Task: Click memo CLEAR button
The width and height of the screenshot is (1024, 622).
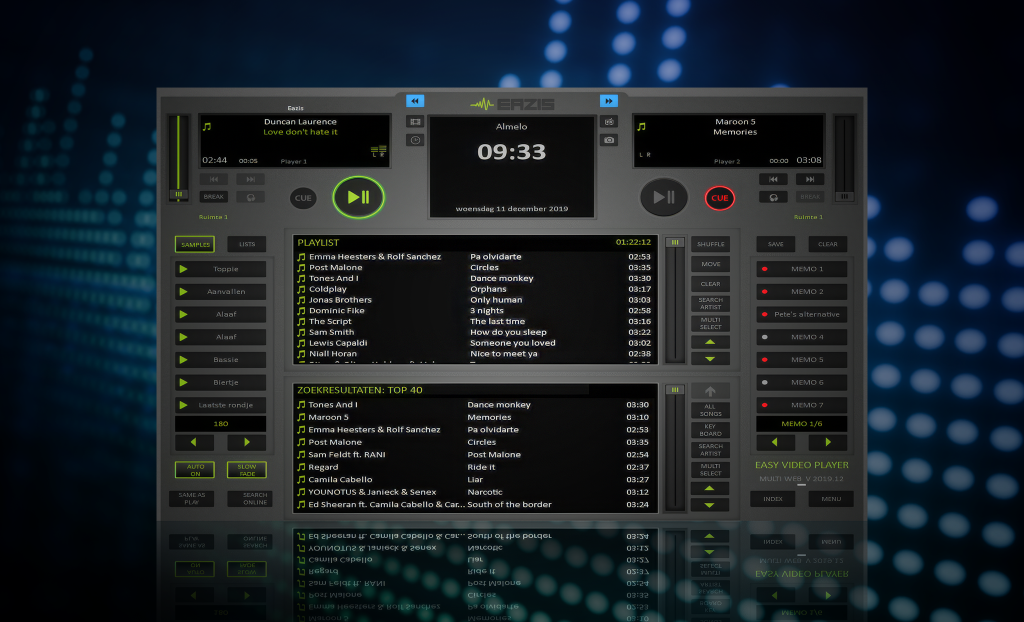Action: pyautogui.click(x=828, y=244)
